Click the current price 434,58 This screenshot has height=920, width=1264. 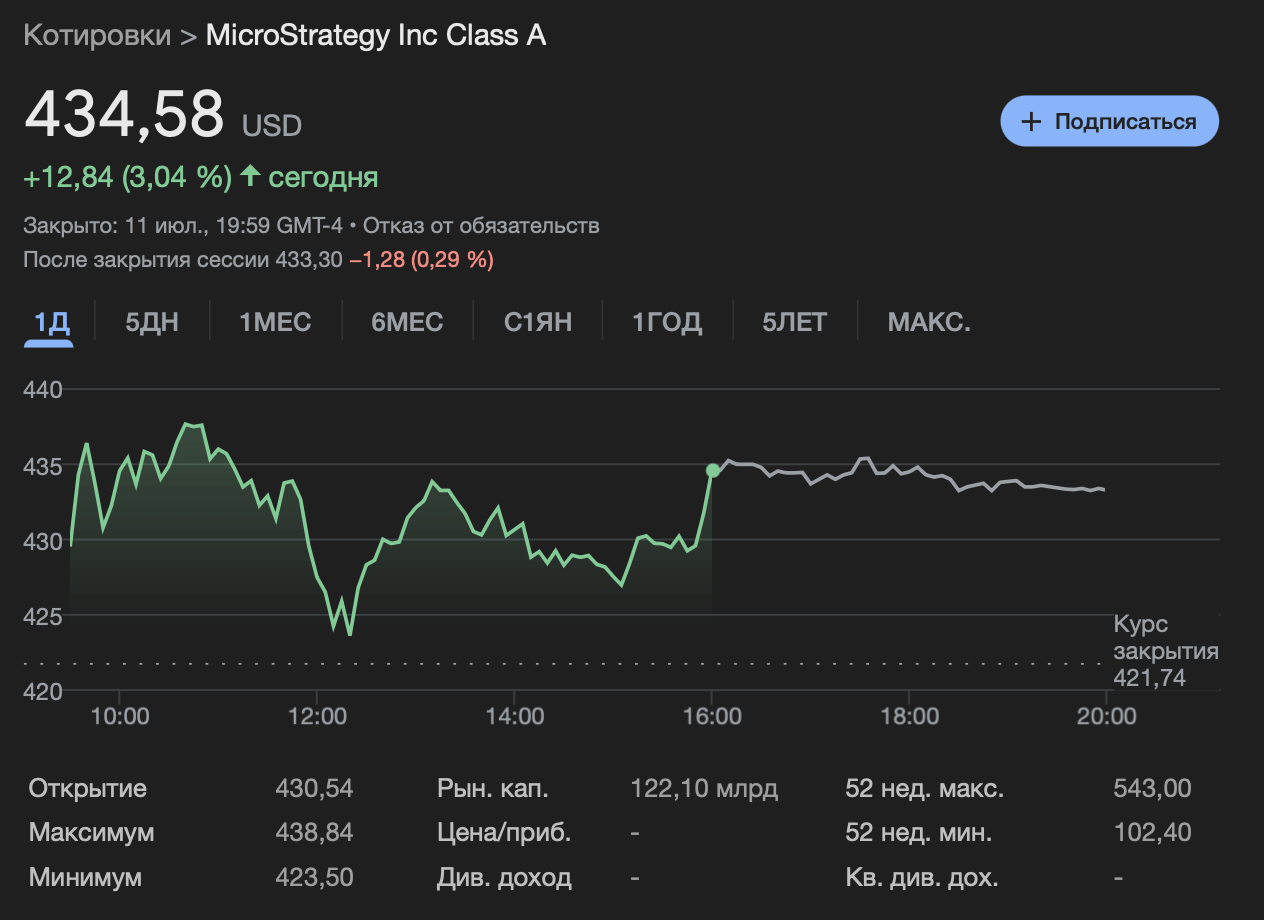coord(124,113)
